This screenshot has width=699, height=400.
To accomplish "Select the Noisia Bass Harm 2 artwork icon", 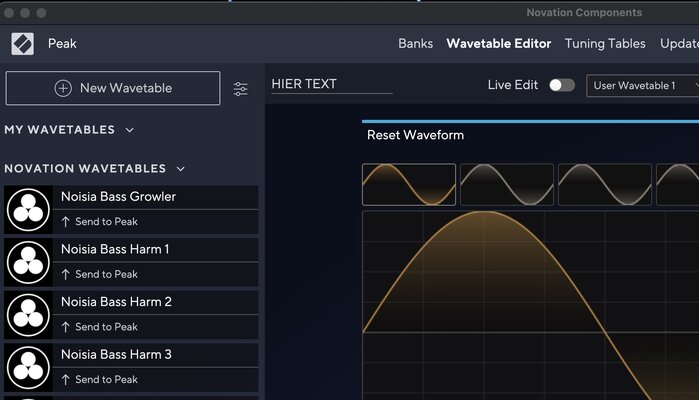I will click(28, 315).
